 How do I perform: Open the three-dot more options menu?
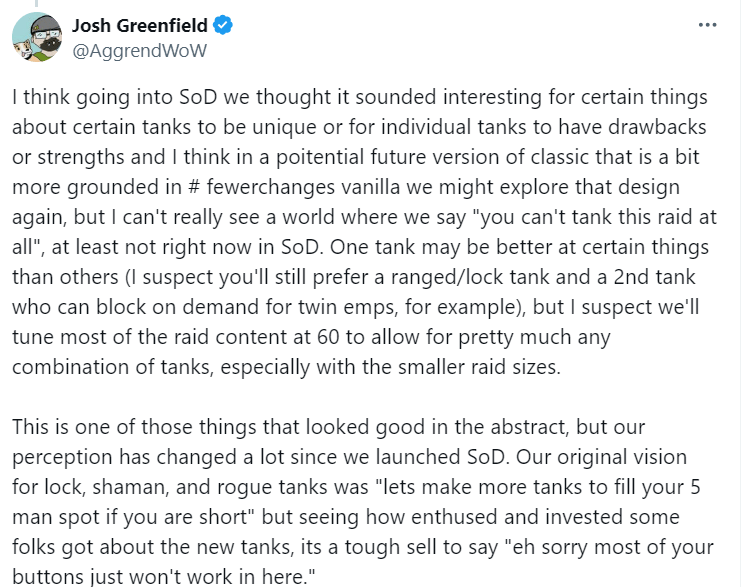click(707, 25)
